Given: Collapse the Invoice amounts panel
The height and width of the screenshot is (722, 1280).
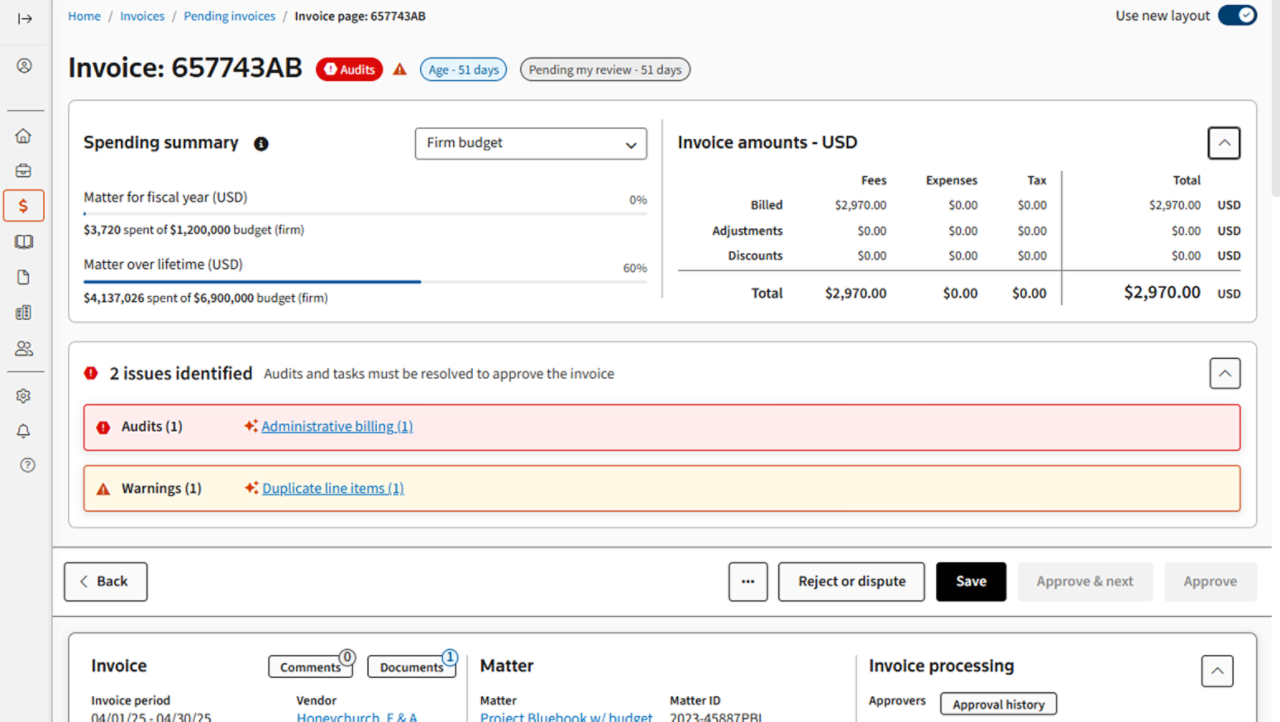Looking at the screenshot, I should [x=1223, y=143].
